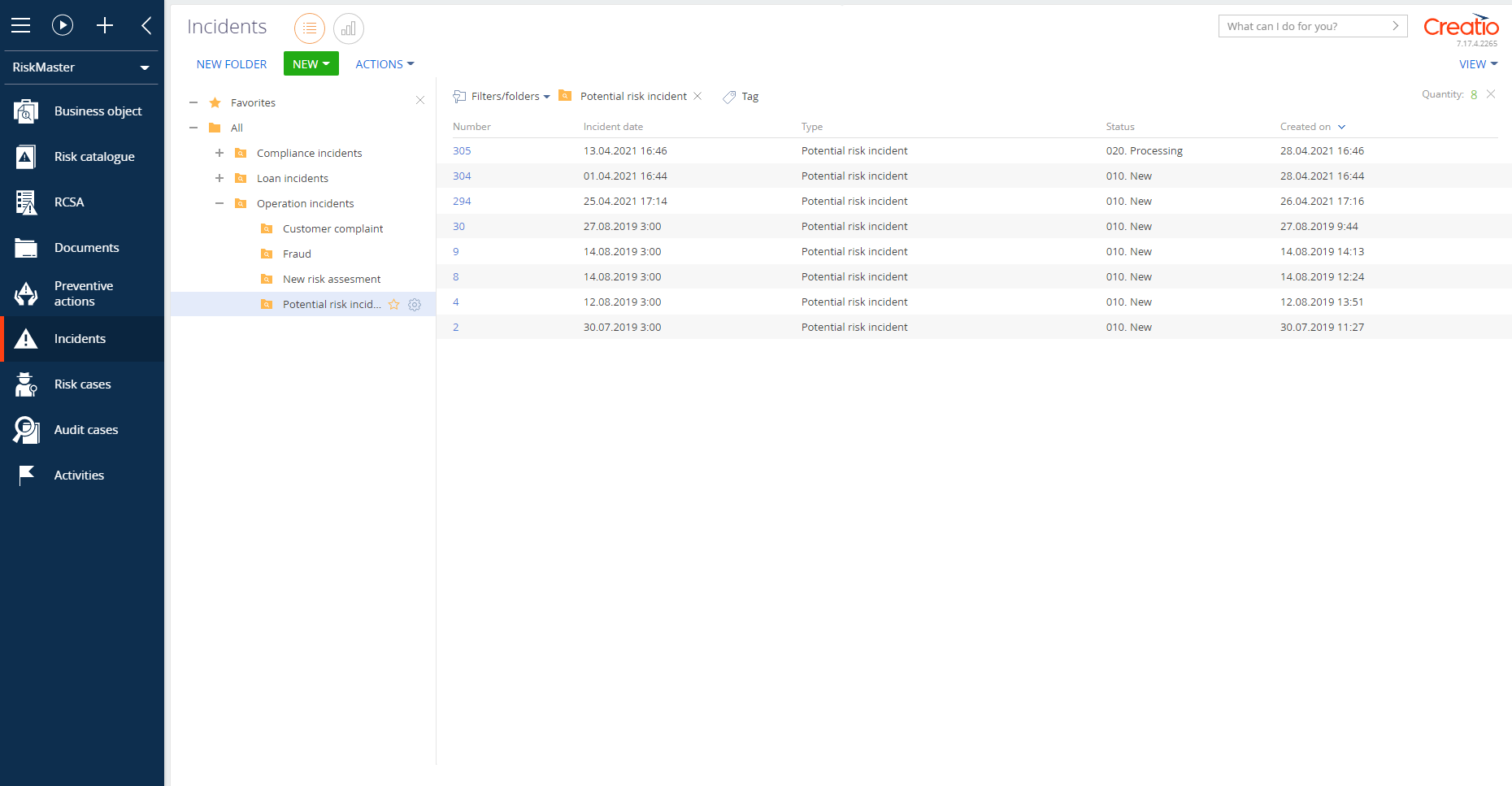Open incident number 305

(462, 151)
